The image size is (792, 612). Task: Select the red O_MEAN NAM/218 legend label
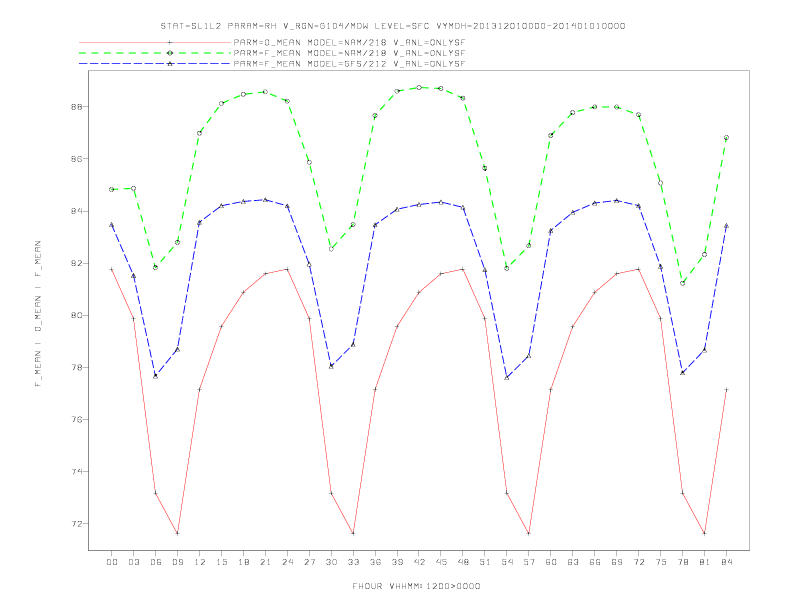pyautogui.click(x=349, y=42)
